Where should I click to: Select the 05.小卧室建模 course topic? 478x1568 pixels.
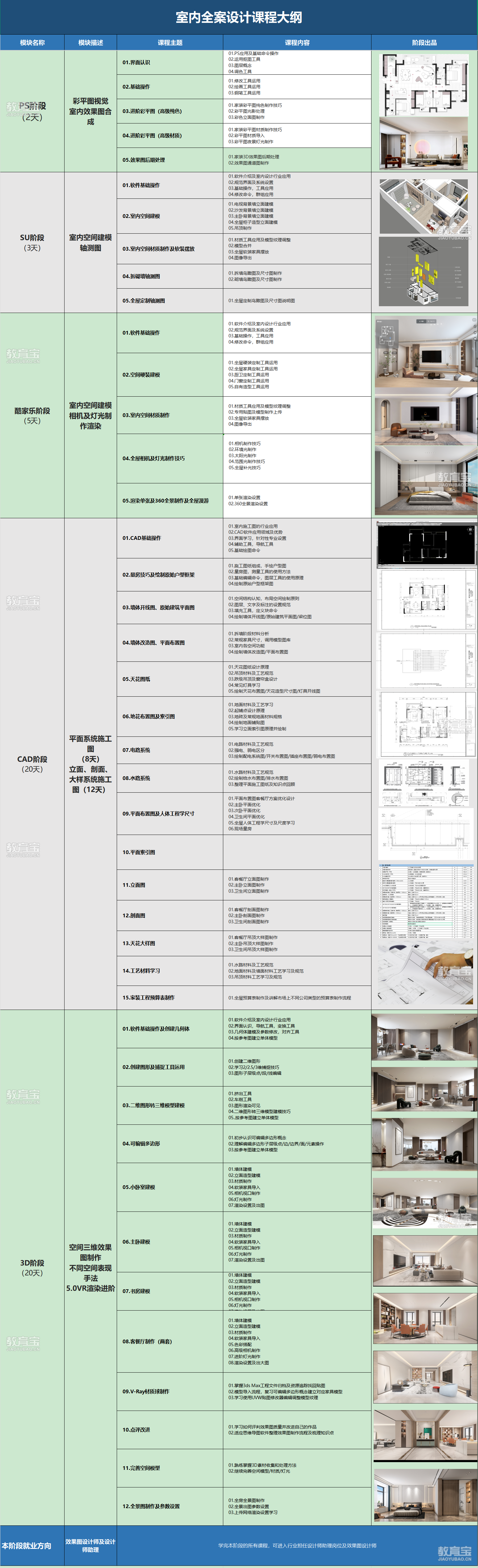tap(139, 1187)
